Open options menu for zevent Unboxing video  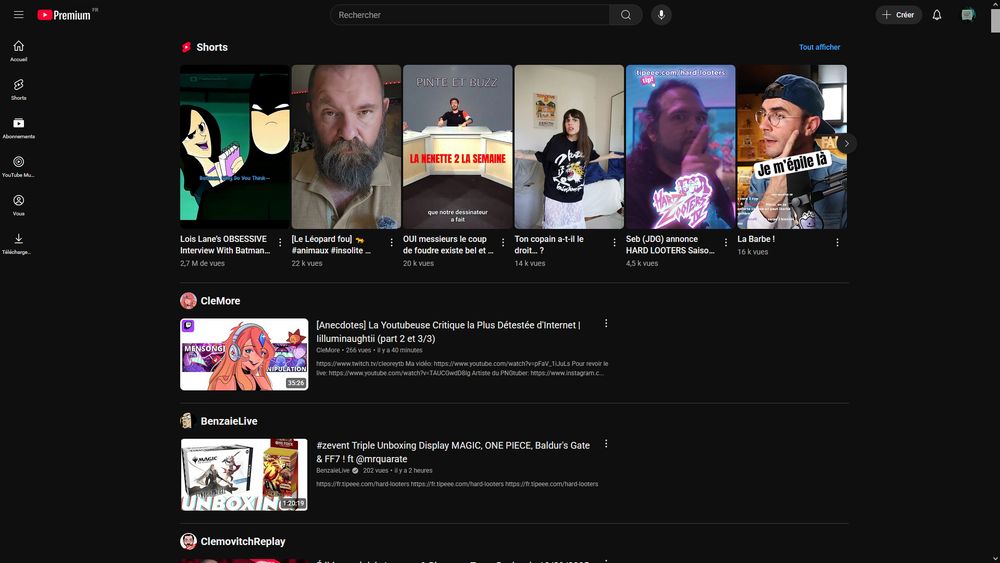(606, 444)
